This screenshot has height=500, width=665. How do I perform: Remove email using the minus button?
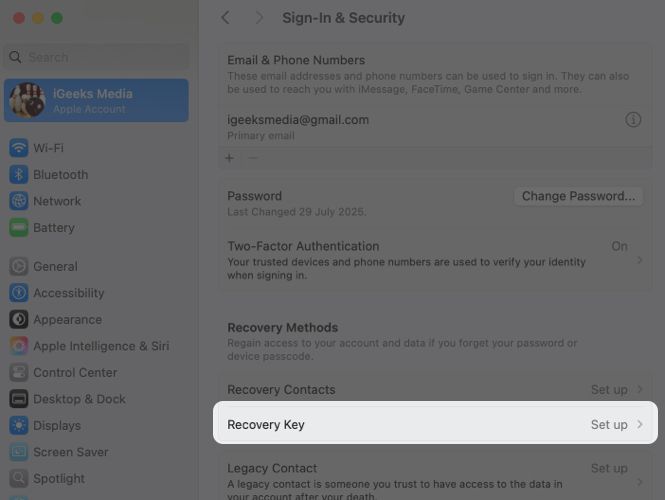click(253, 158)
